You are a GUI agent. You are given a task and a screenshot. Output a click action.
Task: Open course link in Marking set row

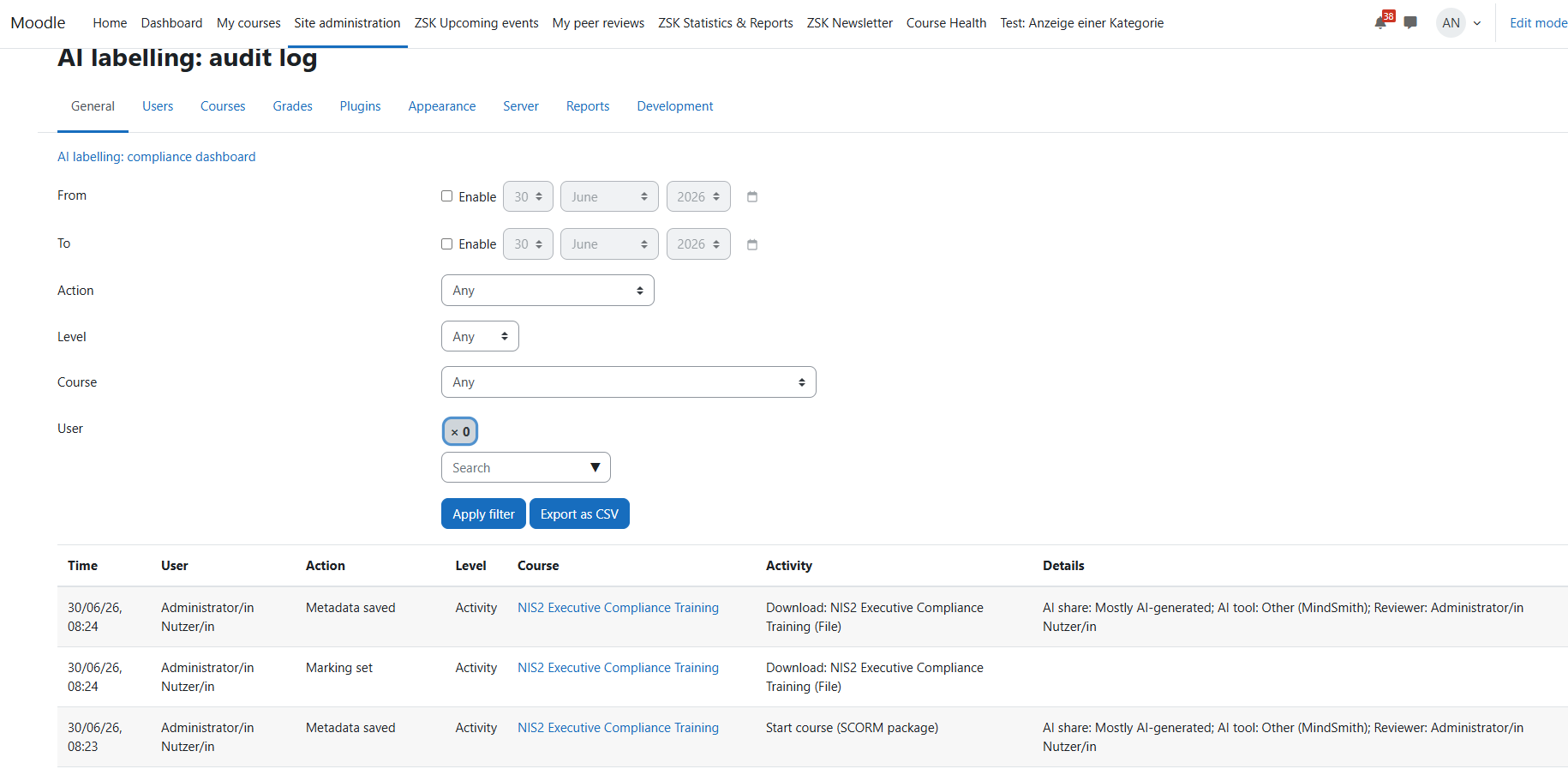click(x=618, y=668)
